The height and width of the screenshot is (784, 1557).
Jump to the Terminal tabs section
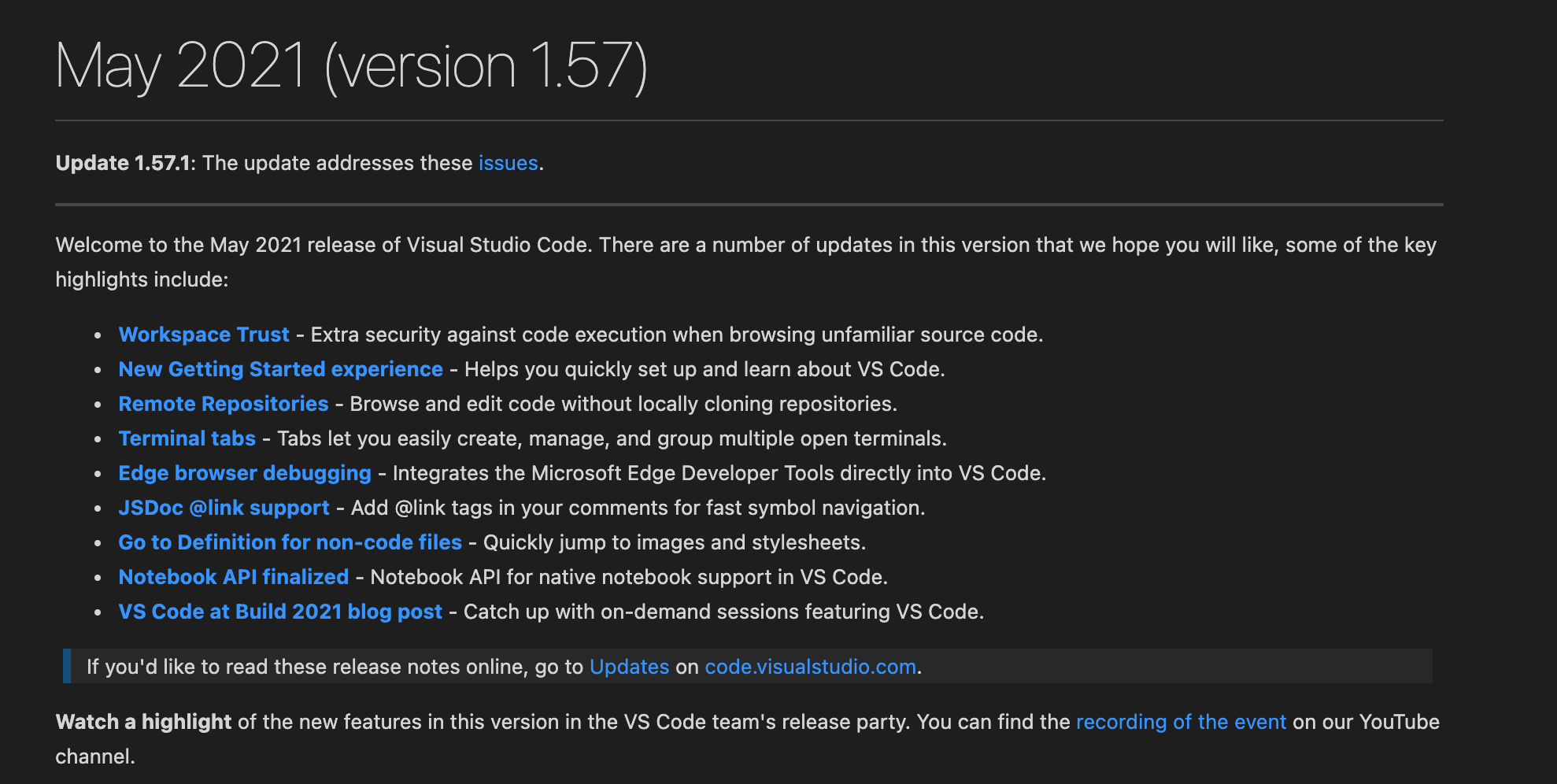tap(187, 438)
